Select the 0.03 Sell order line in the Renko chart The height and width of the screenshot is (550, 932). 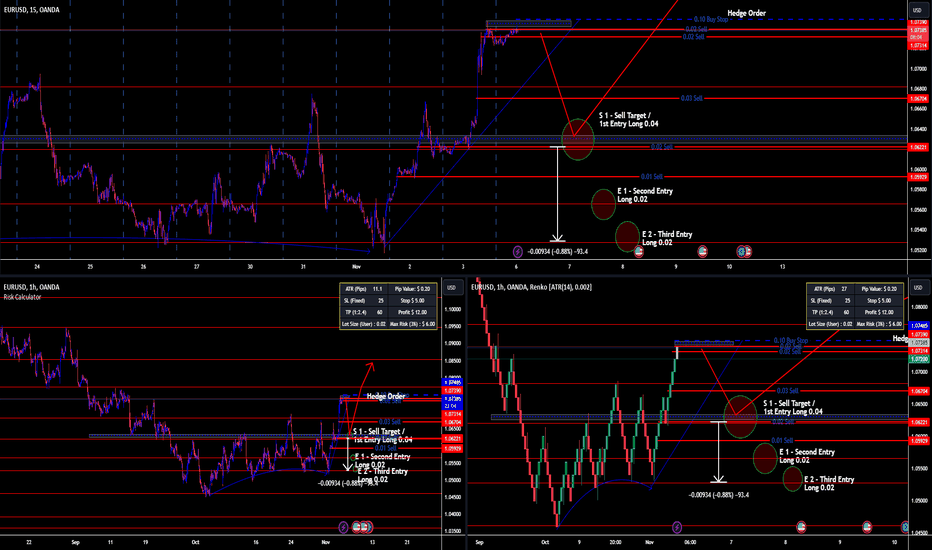coord(788,391)
